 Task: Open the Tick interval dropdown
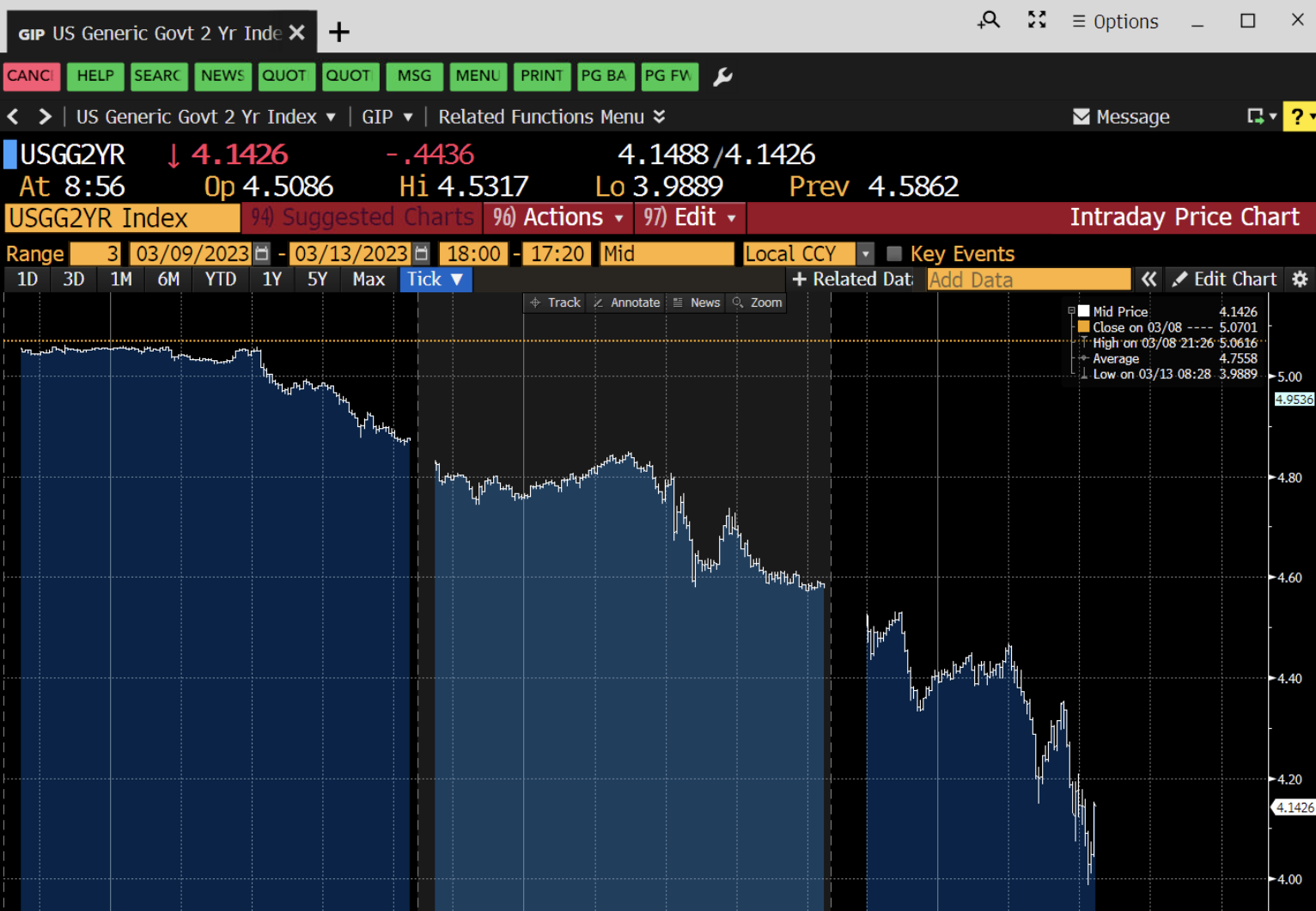pyautogui.click(x=436, y=279)
